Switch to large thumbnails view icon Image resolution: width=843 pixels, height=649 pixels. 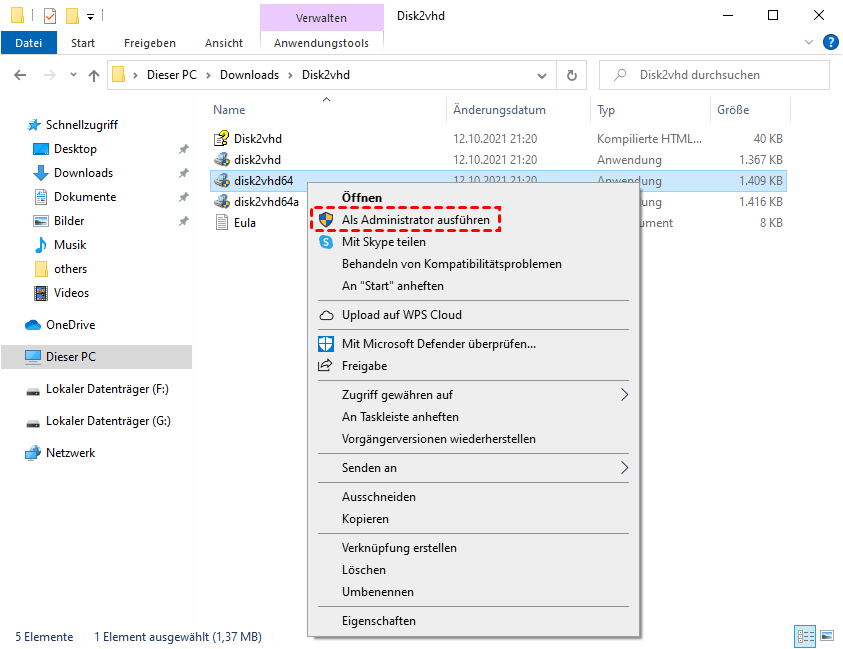tap(827, 636)
